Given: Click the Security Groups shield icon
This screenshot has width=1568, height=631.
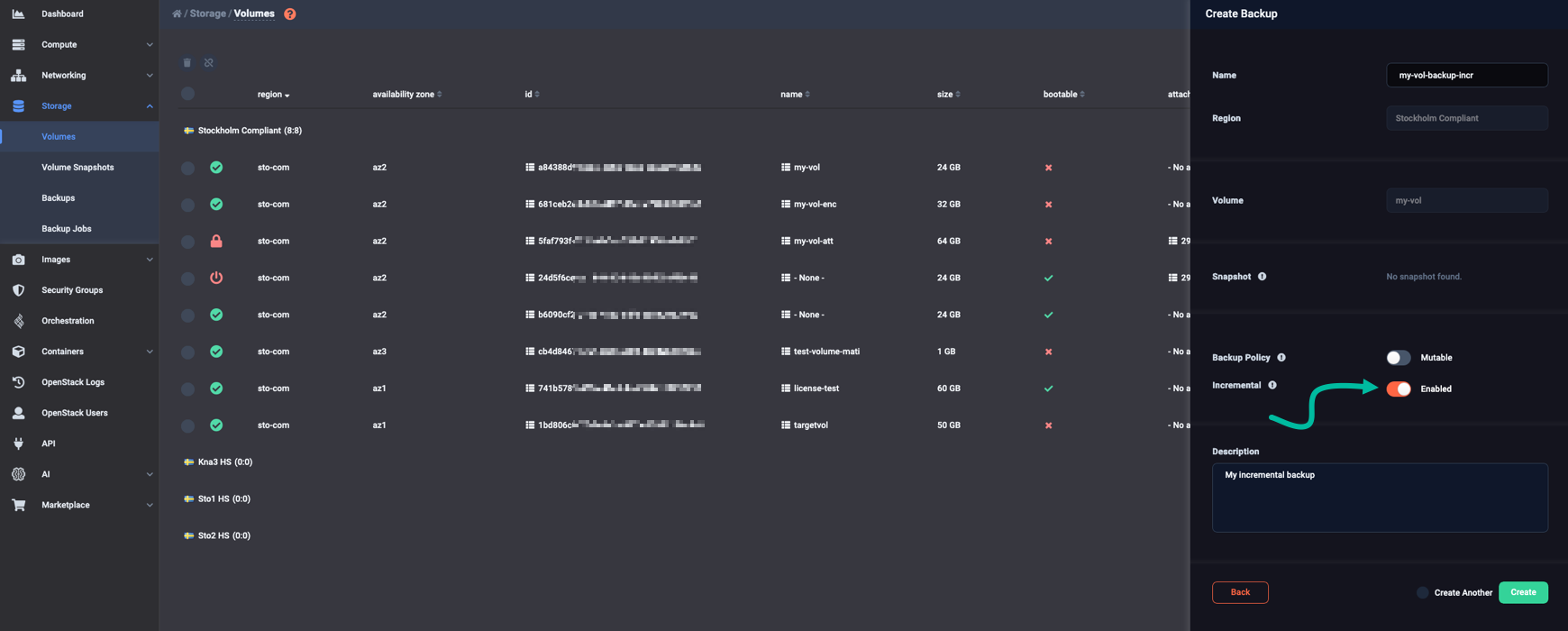Looking at the screenshot, I should tap(18, 289).
